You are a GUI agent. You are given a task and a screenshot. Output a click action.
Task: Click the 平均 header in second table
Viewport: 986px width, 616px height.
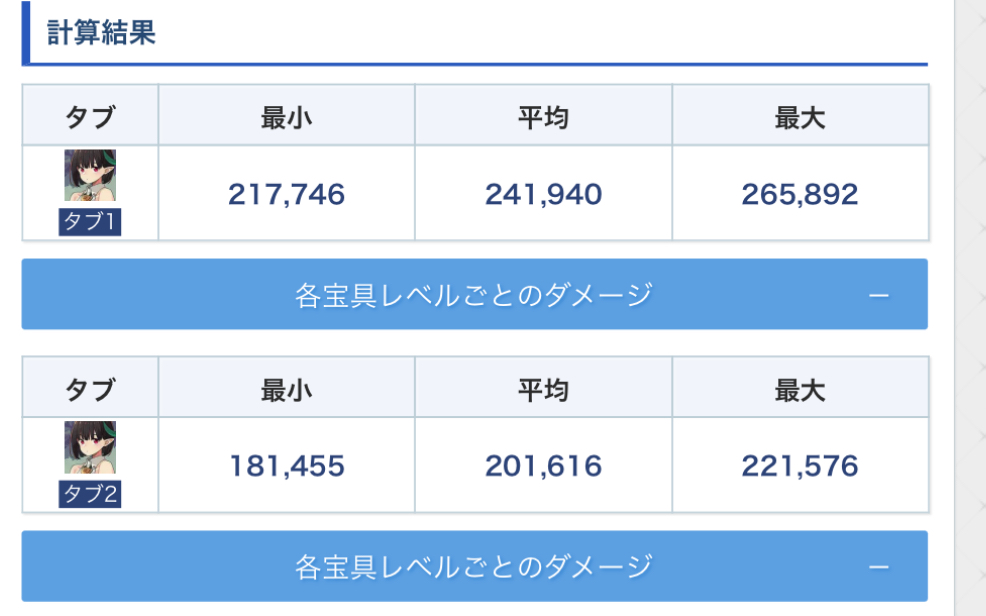coord(543,389)
